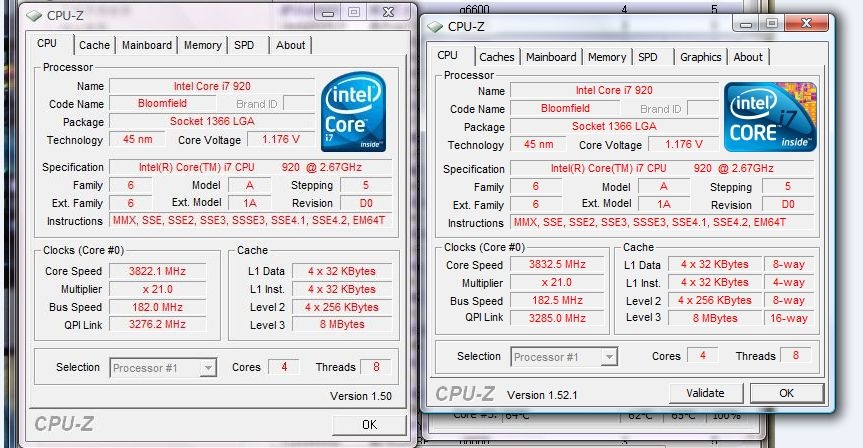Image resolution: width=863 pixels, height=448 pixels.
Task: Click Name field in version 1.52.1 window
Action: point(614,90)
